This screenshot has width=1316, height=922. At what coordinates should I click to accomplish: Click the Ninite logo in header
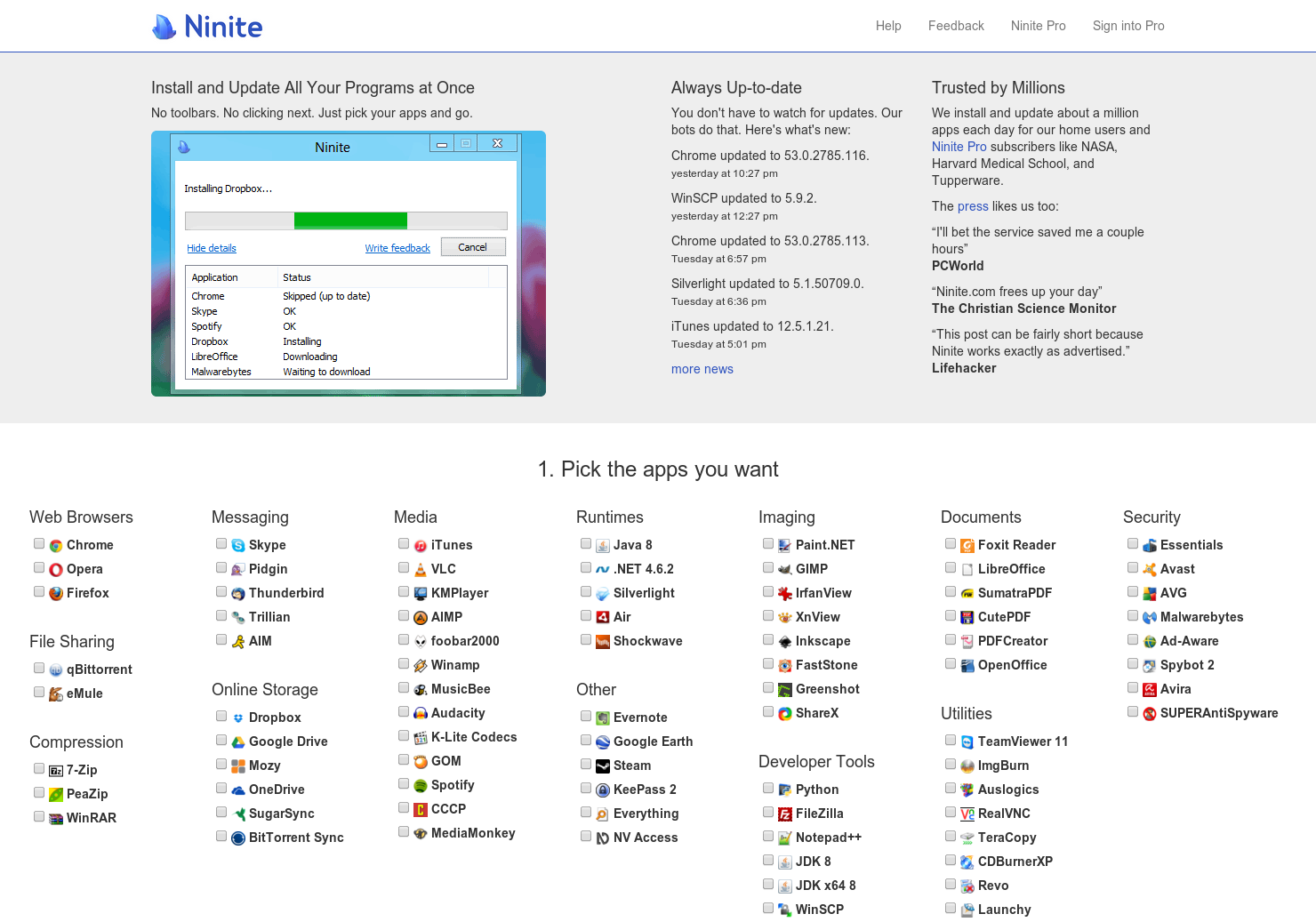207,27
